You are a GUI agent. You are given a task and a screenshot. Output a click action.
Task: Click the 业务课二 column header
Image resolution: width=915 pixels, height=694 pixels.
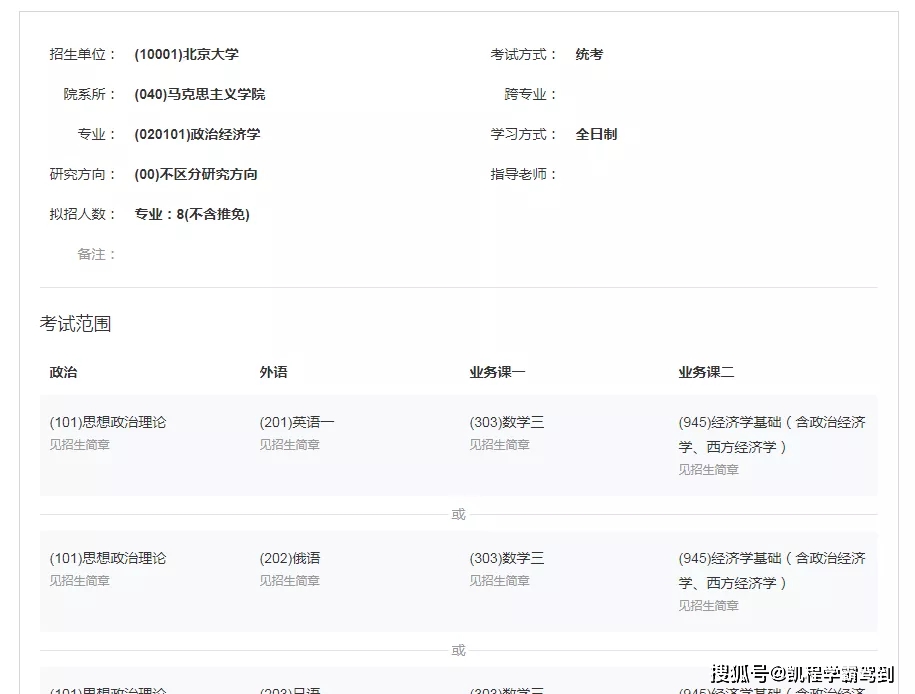(x=706, y=372)
